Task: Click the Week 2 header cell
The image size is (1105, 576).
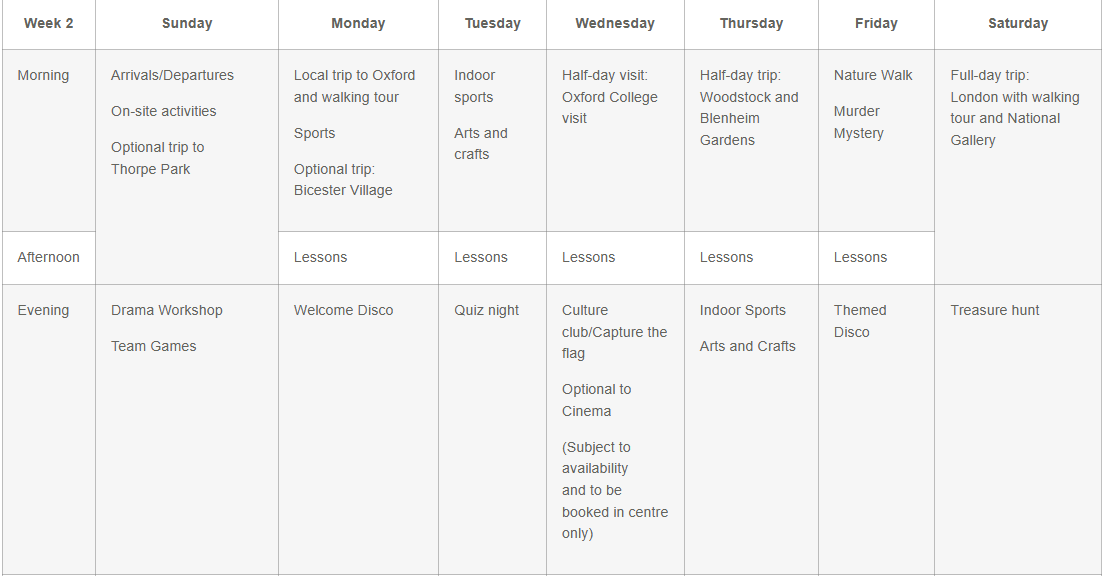Action: pyautogui.click(x=49, y=24)
